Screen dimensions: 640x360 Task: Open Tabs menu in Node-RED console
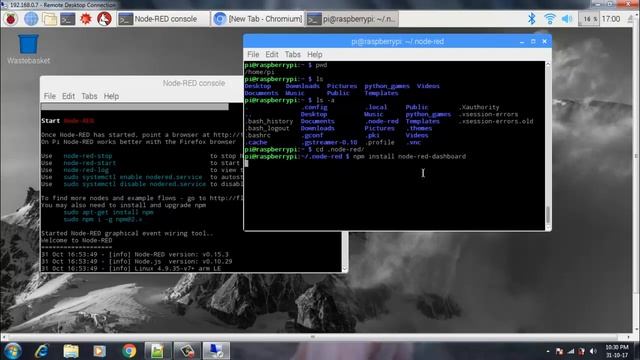point(89,96)
